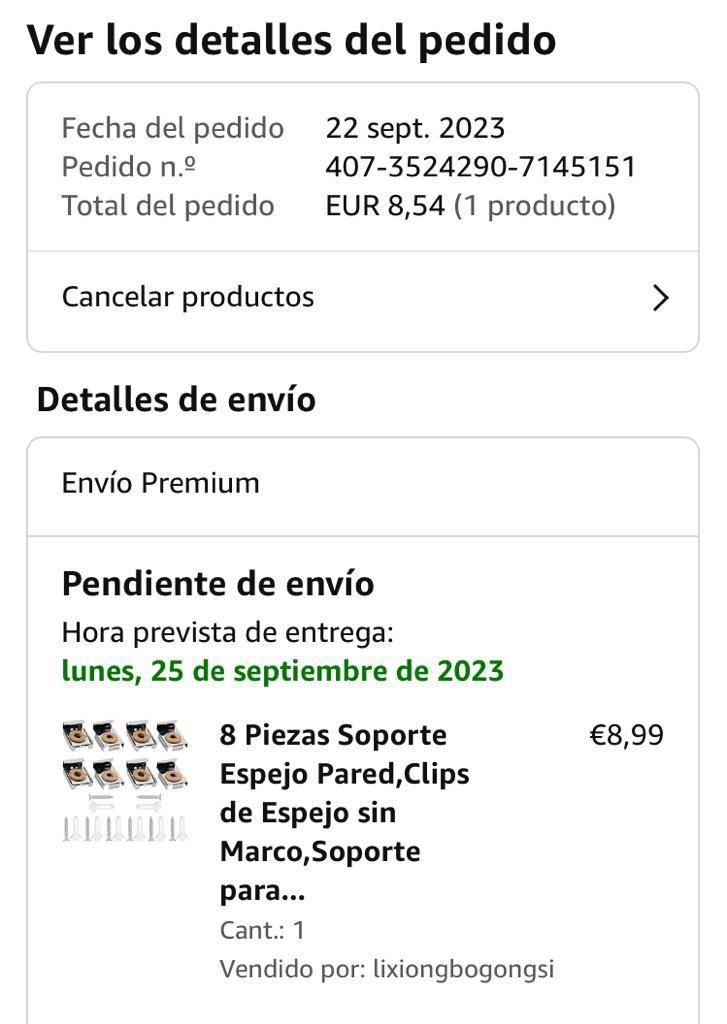The width and height of the screenshot is (727, 1024).
Task: Click the Hora prevista de entrega label
Action: pyautogui.click(x=228, y=632)
